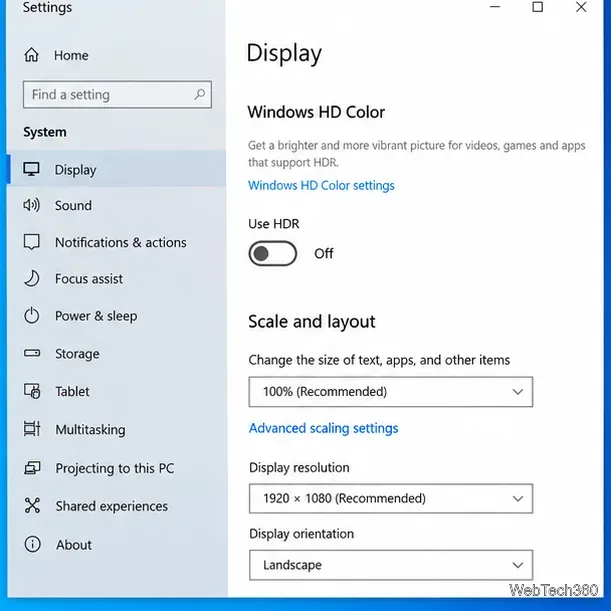Open Projecting to this PC settings
Viewport: 611px width, 611px height.
click(x=117, y=468)
